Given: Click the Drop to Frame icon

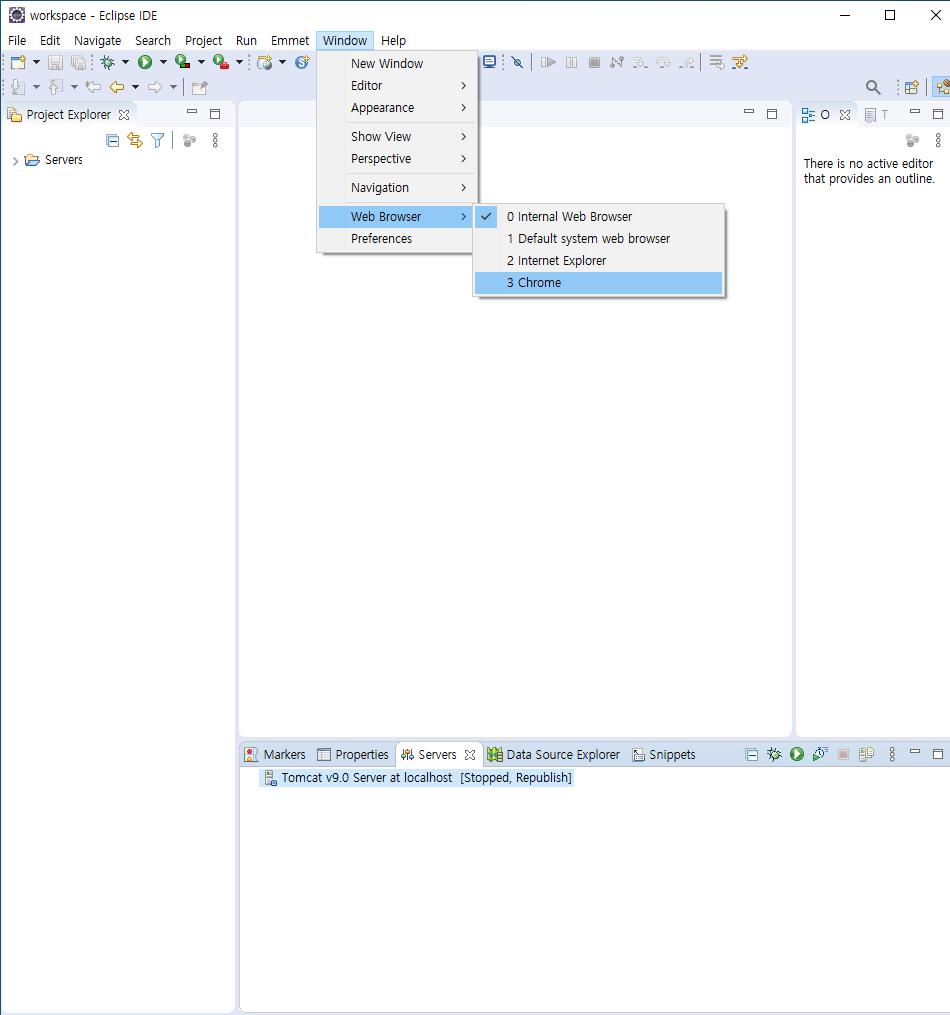Looking at the screenshot, I should click(716, 62).
